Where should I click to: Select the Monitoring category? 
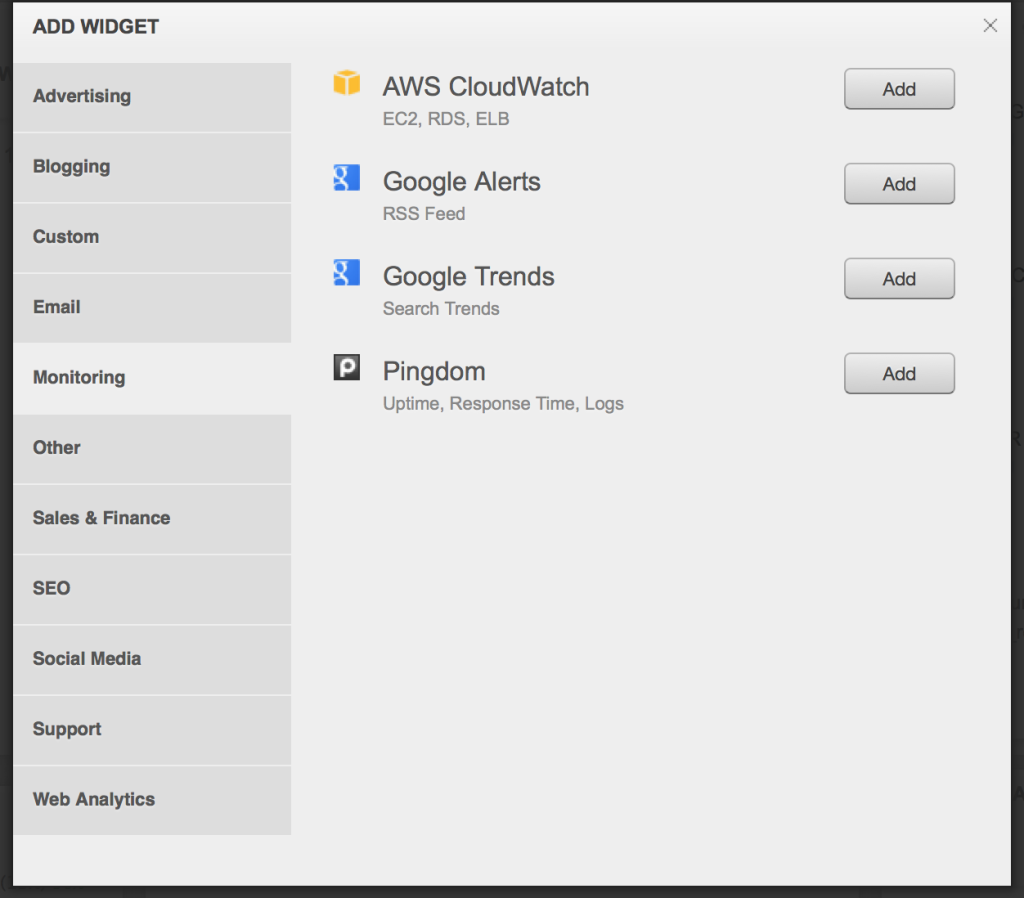click(152, 378)
